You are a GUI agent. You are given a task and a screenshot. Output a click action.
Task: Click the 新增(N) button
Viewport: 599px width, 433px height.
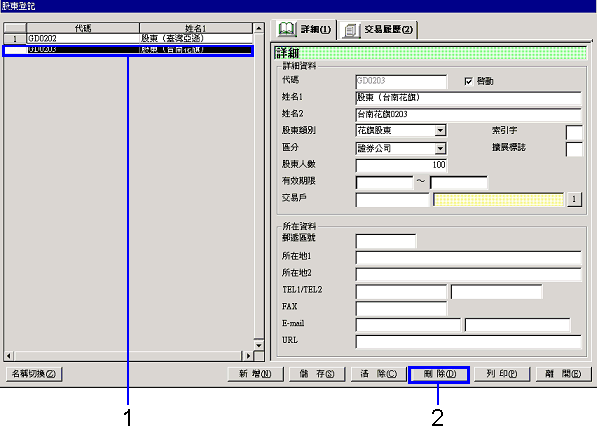(255, 374)
